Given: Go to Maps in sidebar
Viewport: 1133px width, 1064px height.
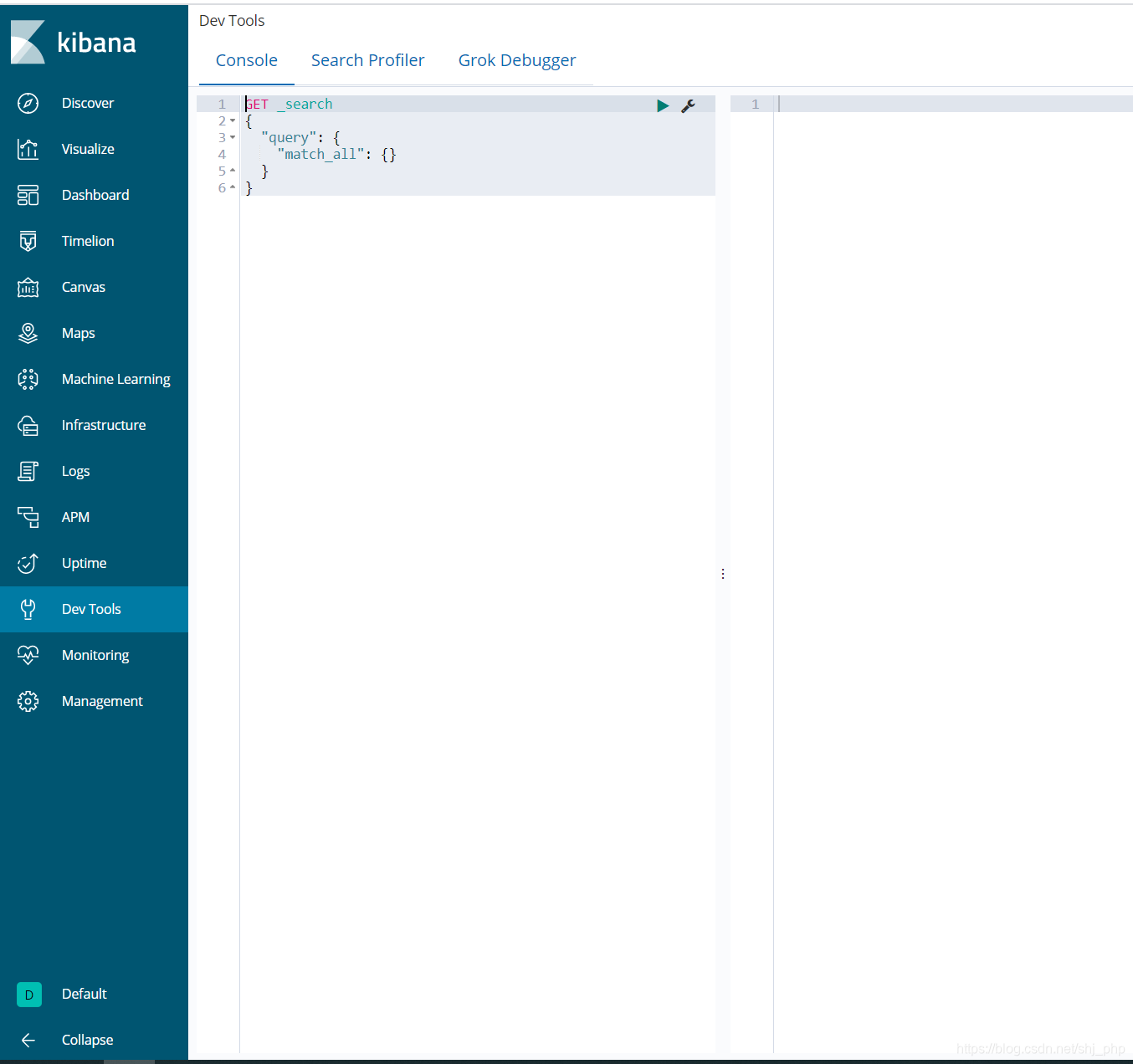Looking at the screenshot, I should pos(79,333).
